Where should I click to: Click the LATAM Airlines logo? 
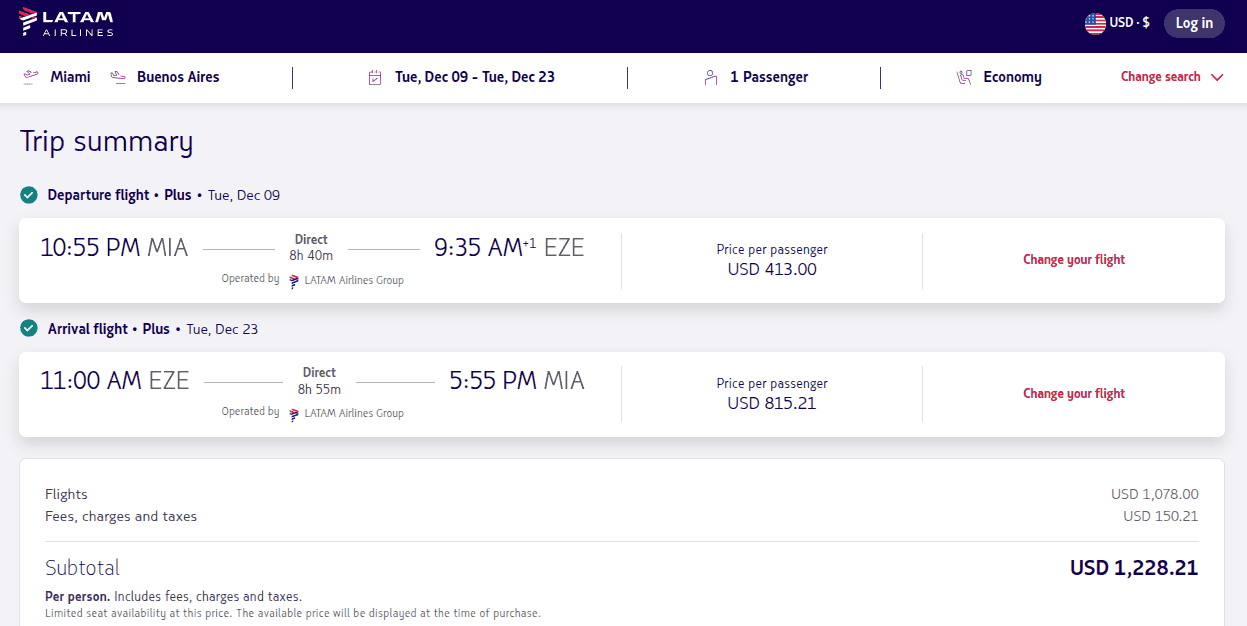click(65, 21)
